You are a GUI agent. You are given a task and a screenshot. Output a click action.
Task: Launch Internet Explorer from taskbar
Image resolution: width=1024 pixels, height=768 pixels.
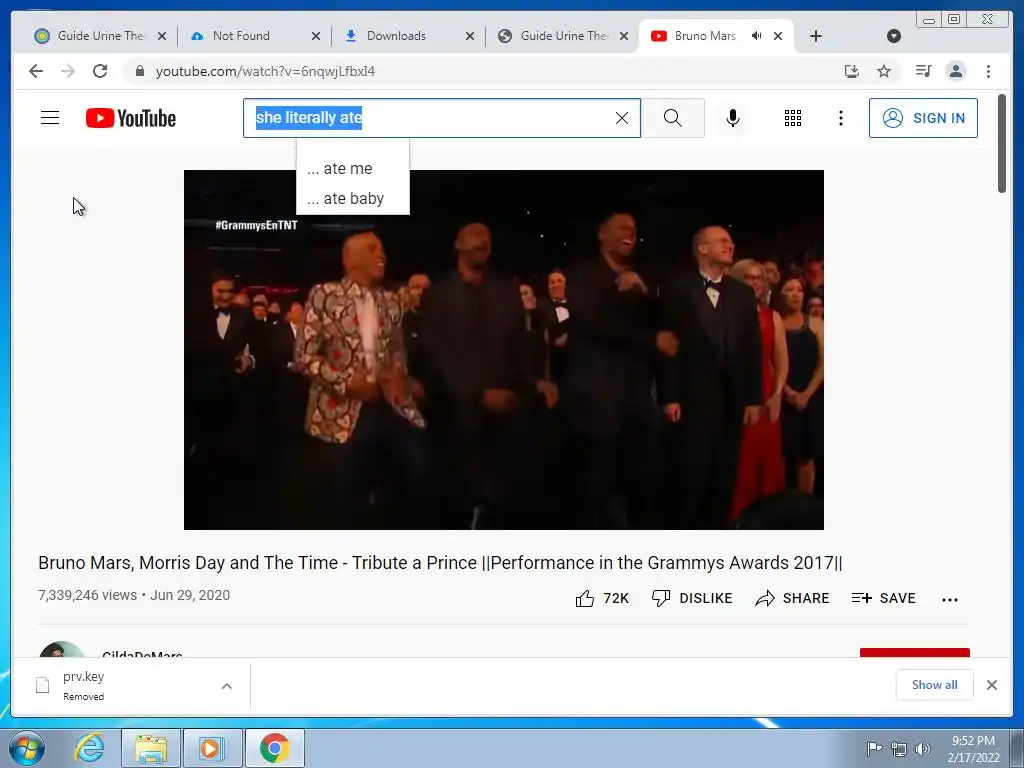[x=89, y=748]
